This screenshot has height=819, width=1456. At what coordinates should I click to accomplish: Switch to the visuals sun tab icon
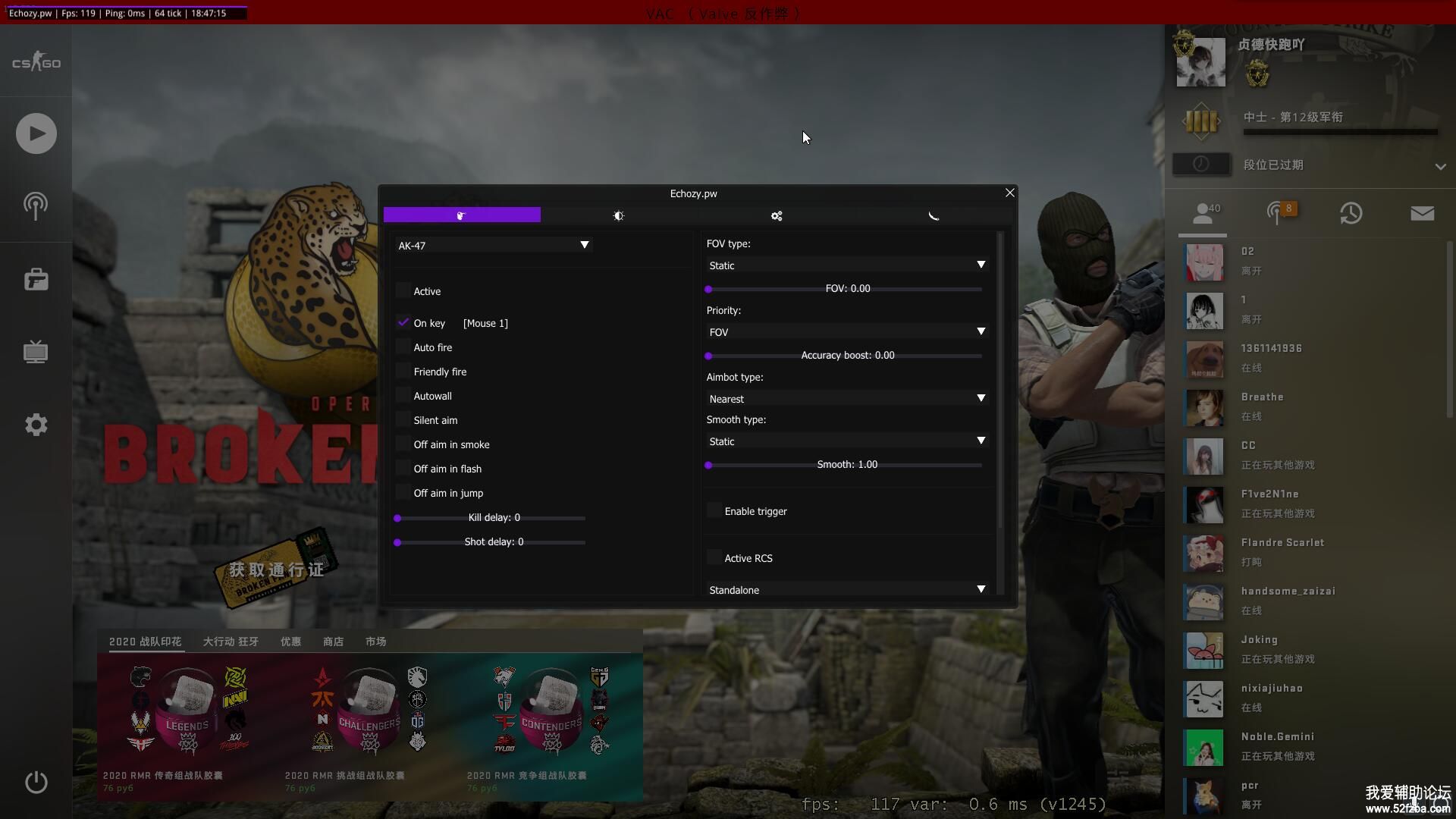point(619,215)
